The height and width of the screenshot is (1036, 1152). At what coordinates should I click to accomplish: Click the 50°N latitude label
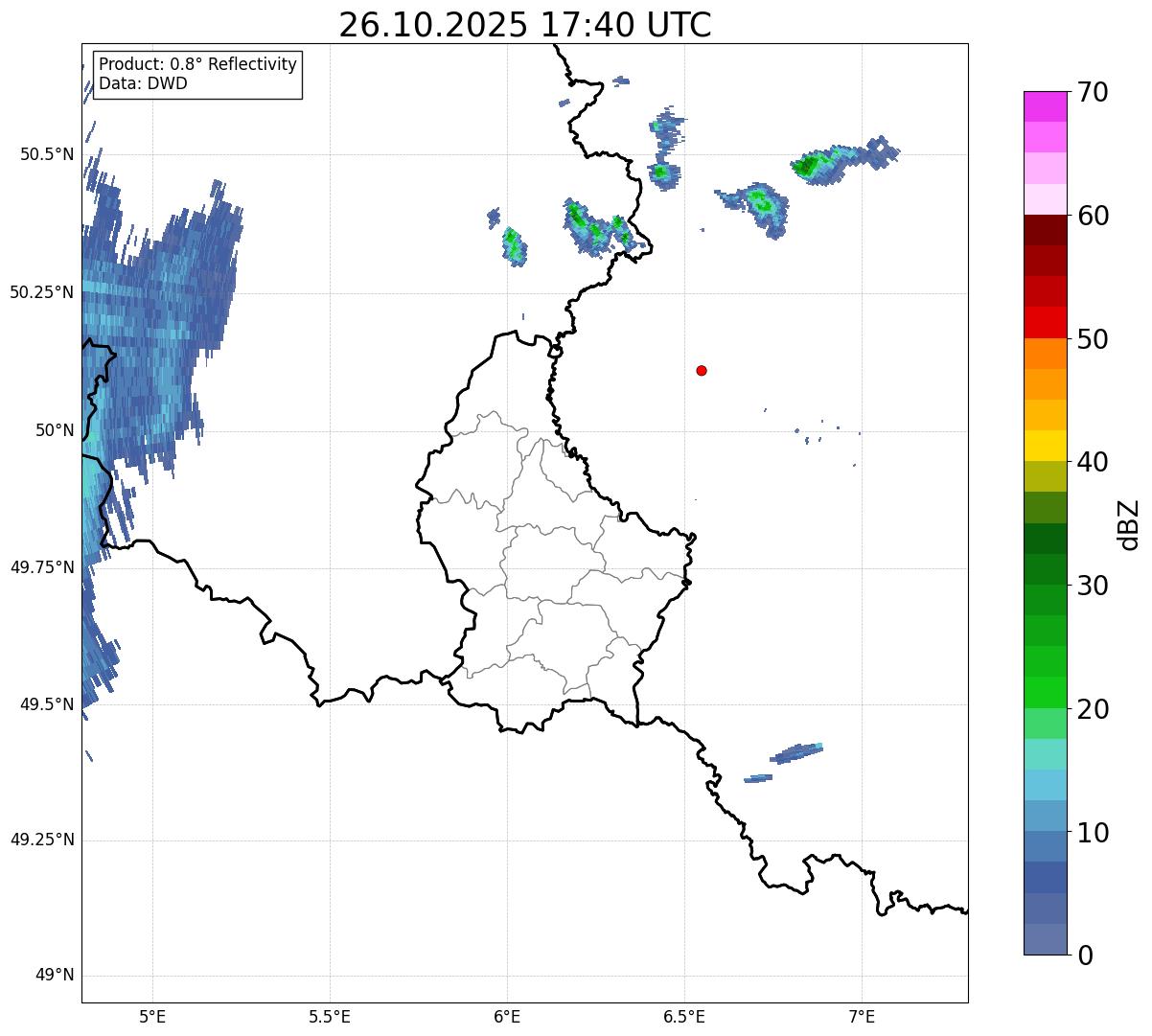pyautogui.click(x=55, y=430)
